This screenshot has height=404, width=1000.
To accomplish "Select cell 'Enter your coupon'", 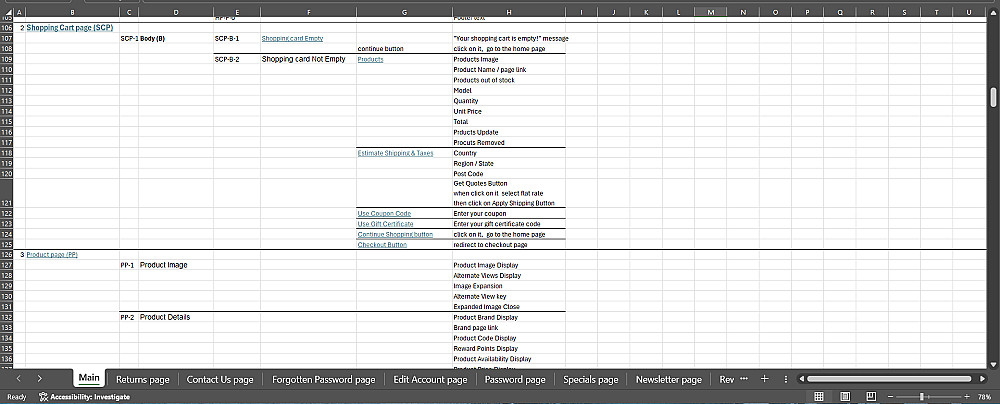I will 508,213.
